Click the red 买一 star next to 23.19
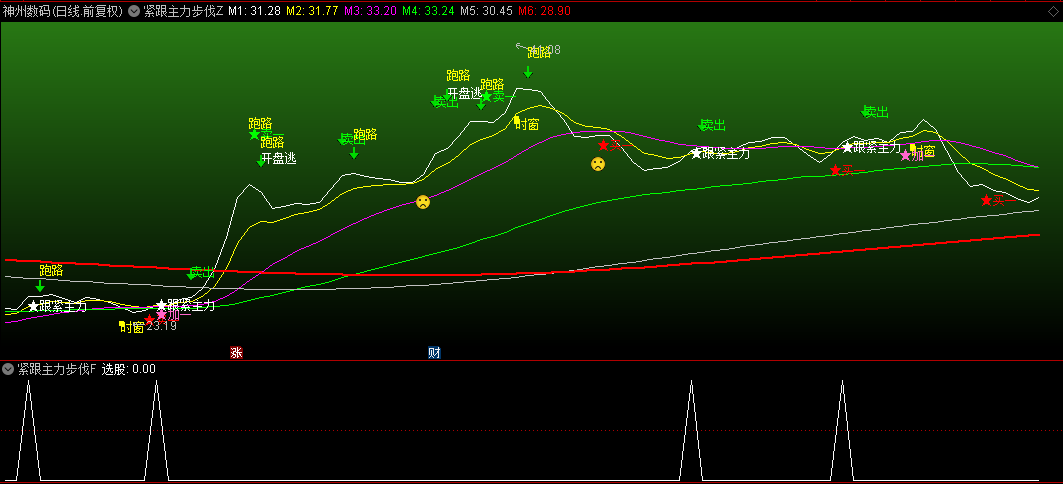 (x=150, y=319)
